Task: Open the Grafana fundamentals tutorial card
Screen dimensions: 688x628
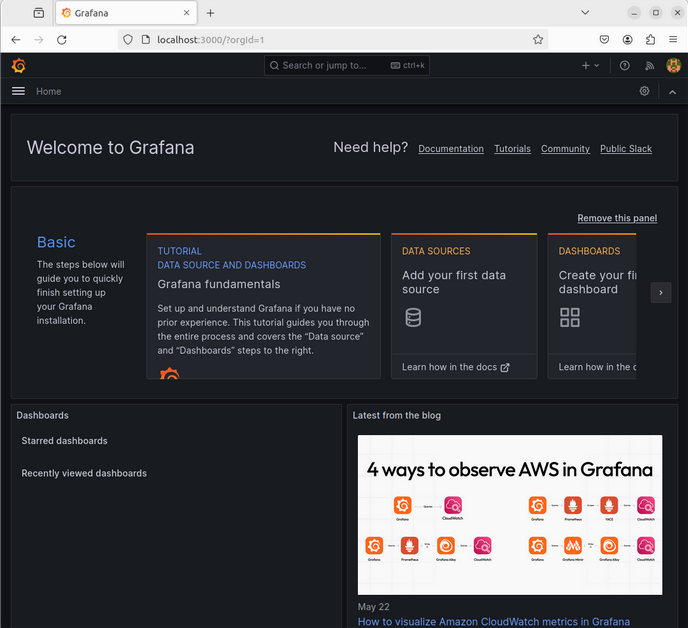Action: [x=263, y=306]
